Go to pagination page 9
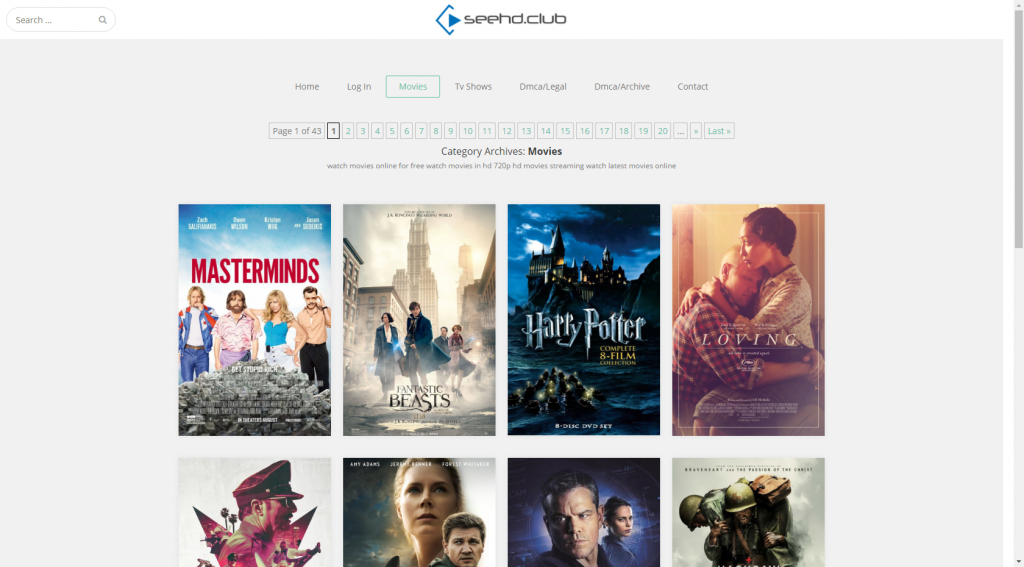 point(450,131)
